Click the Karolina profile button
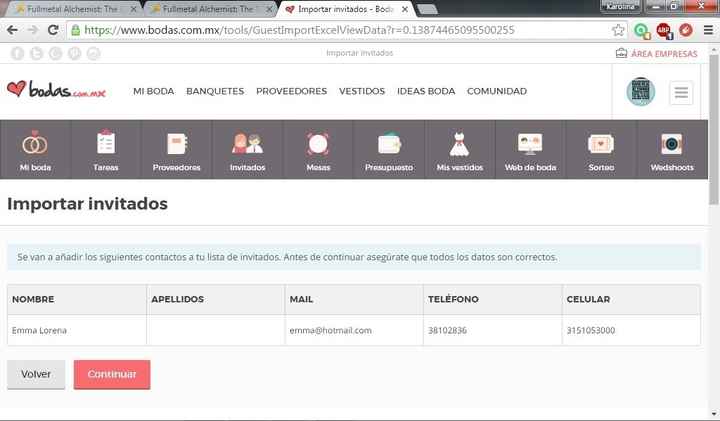The height and width of the screenshot is (421, 720). 620,6
